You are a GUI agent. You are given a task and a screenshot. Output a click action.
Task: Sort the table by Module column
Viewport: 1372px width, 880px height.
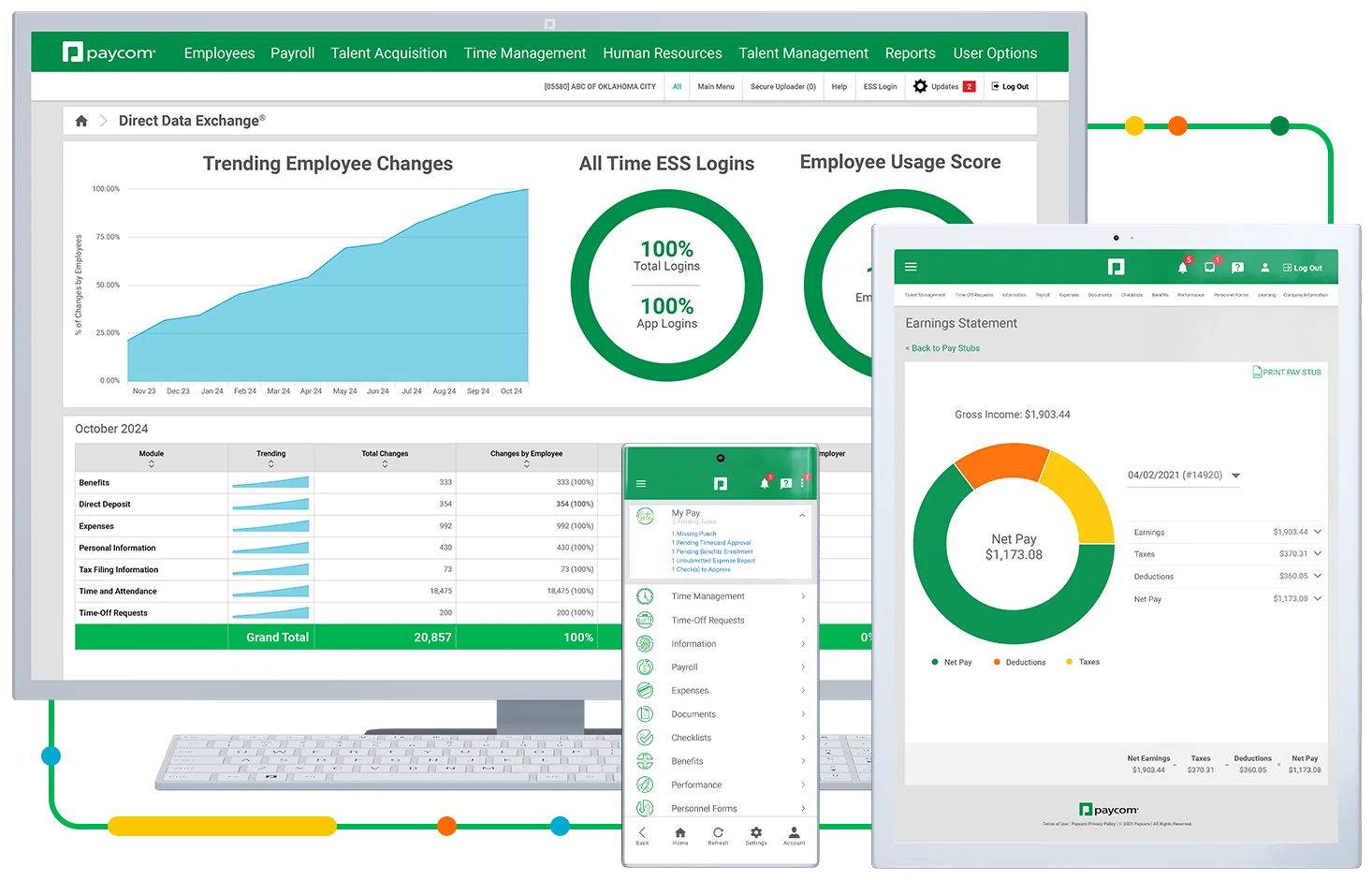click(152, 458)
